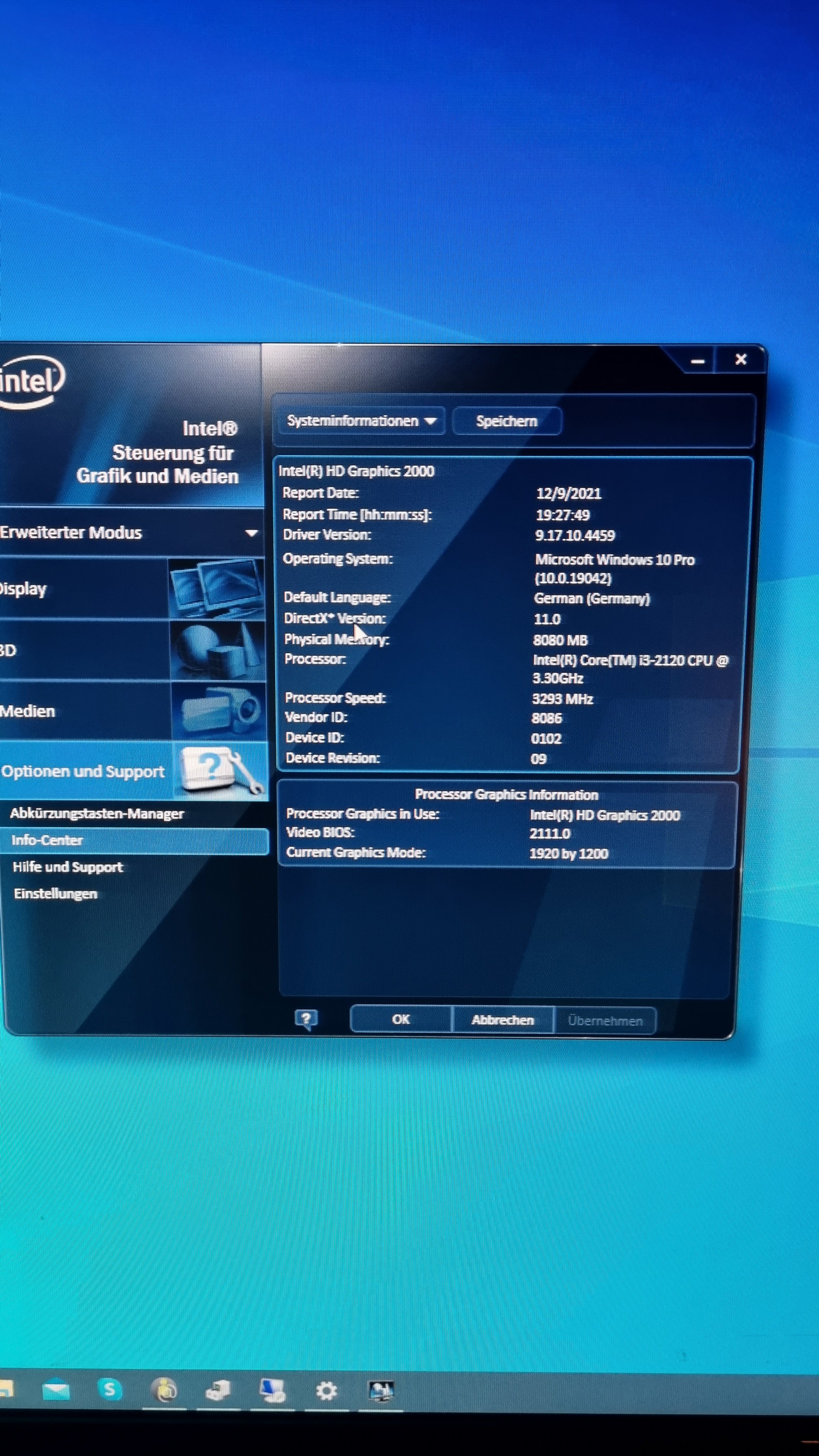The height and width of the screenshot is (1456, 819).
Task: Click the Speichern button
Action: 506,421
